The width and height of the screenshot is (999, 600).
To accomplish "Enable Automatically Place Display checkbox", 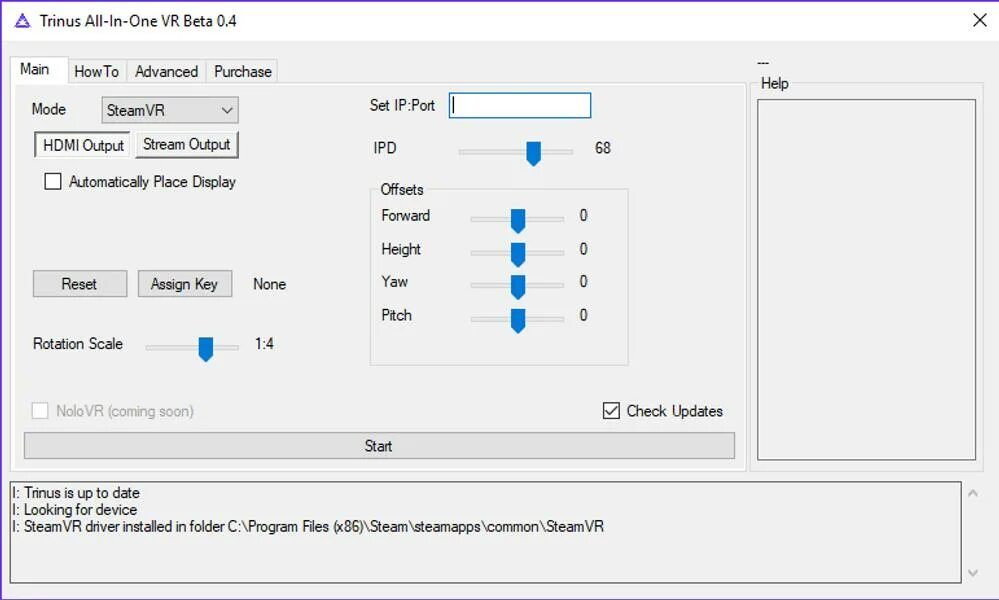I will click(x=53, y=182).
